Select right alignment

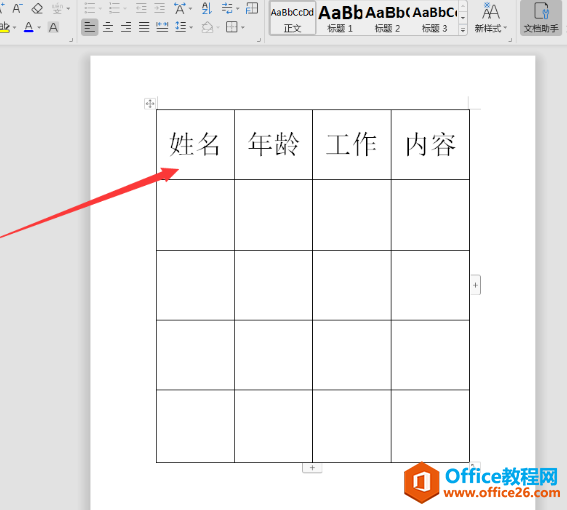[126, 27]
